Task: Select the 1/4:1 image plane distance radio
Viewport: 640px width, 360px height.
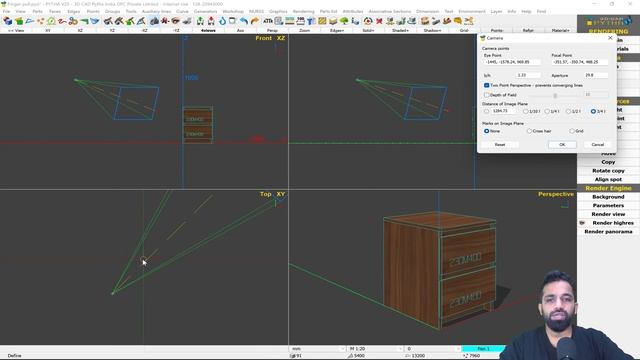Action: [x=547, y=111]
